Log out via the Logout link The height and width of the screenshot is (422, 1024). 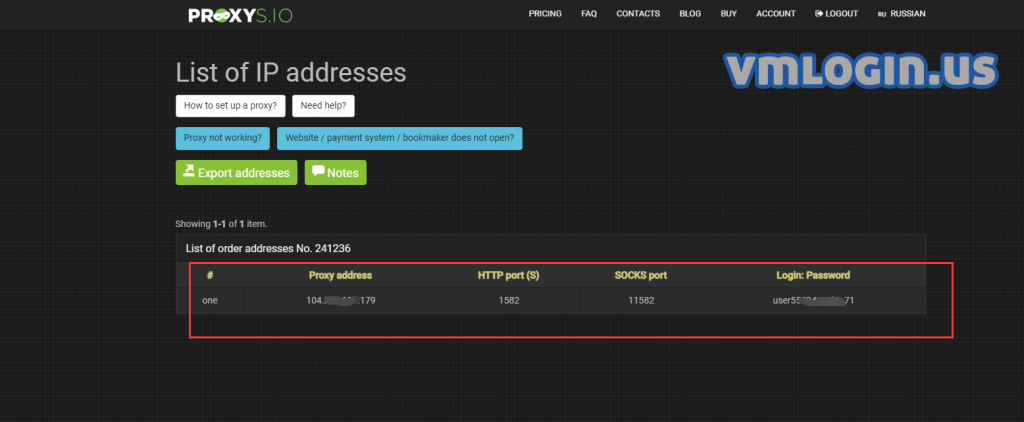(x=837, y=14)
